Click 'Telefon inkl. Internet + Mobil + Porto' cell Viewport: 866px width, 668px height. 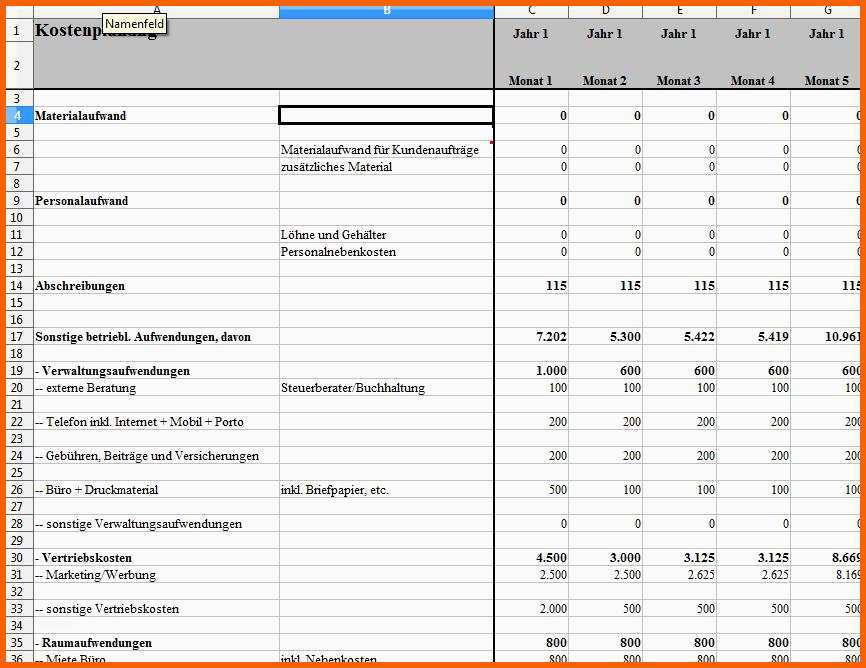pos(156,422)
